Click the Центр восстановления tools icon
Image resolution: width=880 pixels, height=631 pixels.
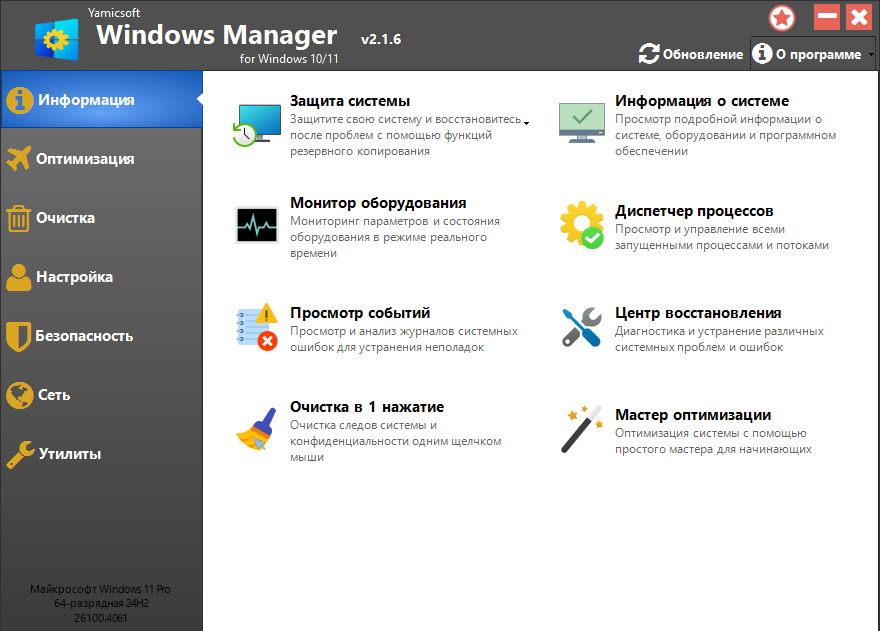point(581,327)
